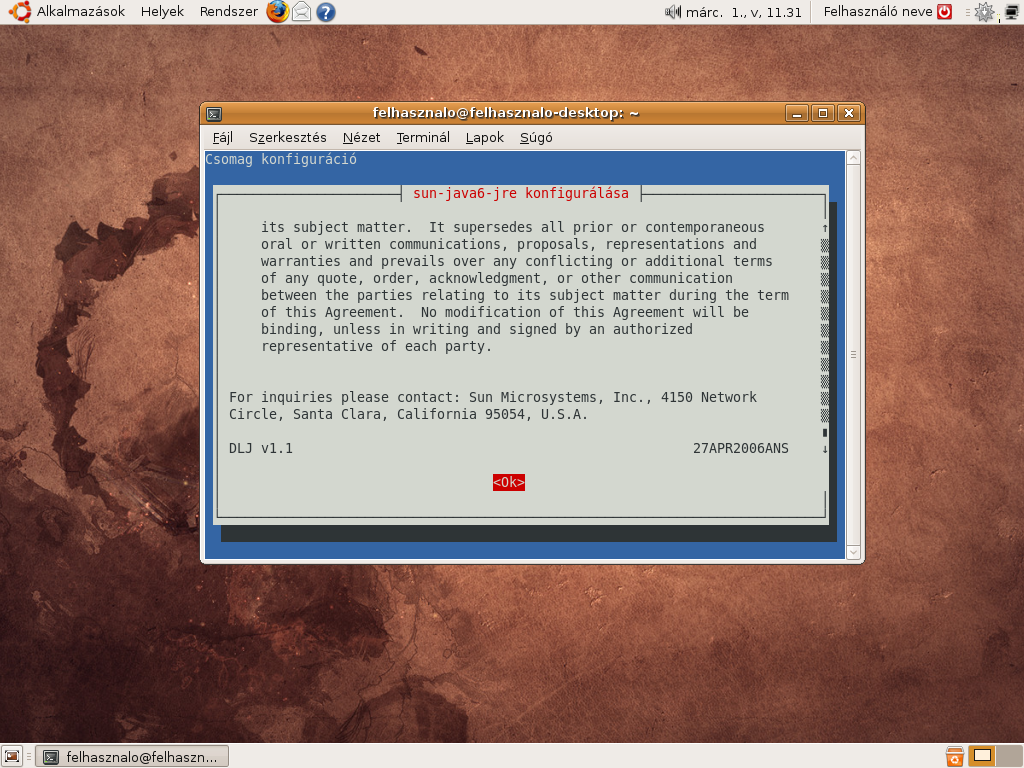Click the terminal scrollbar down arrow
This screenshot has width=1024, height=768.
(x=853, y=552)
